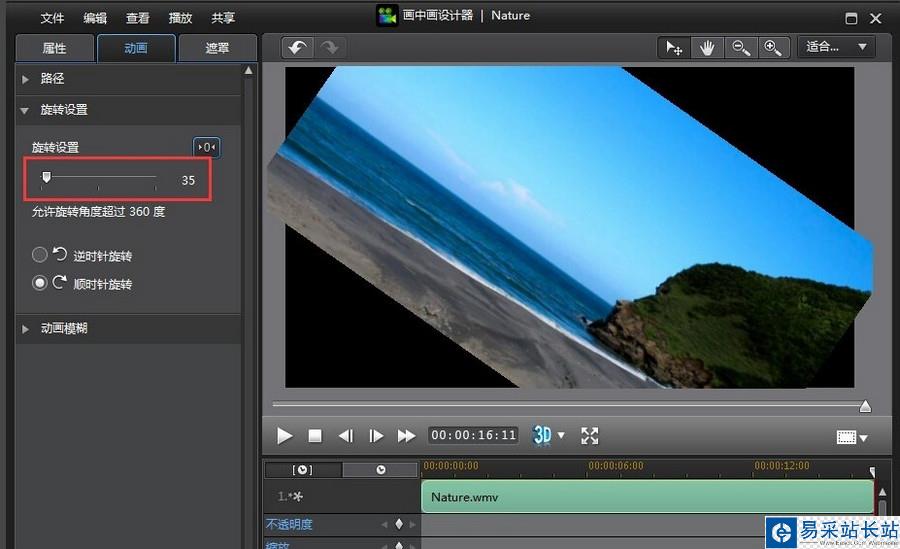This screenshot has height=549, width=900.
Task: Open the 编辑 menu
Action: pyautogui.click(x=95, y=18)
